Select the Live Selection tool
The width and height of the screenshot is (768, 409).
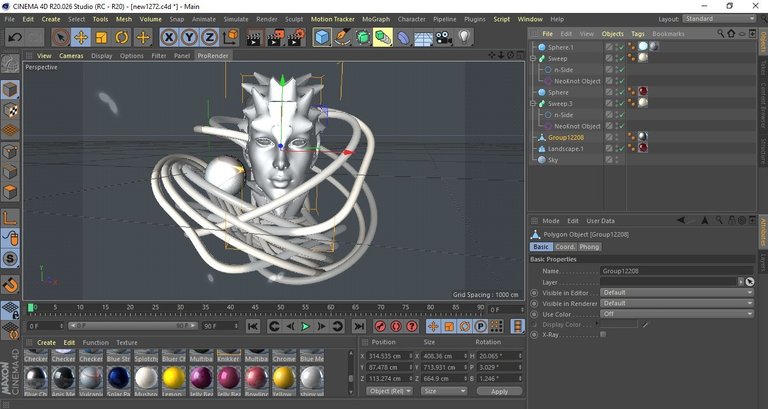click(61, 38)
